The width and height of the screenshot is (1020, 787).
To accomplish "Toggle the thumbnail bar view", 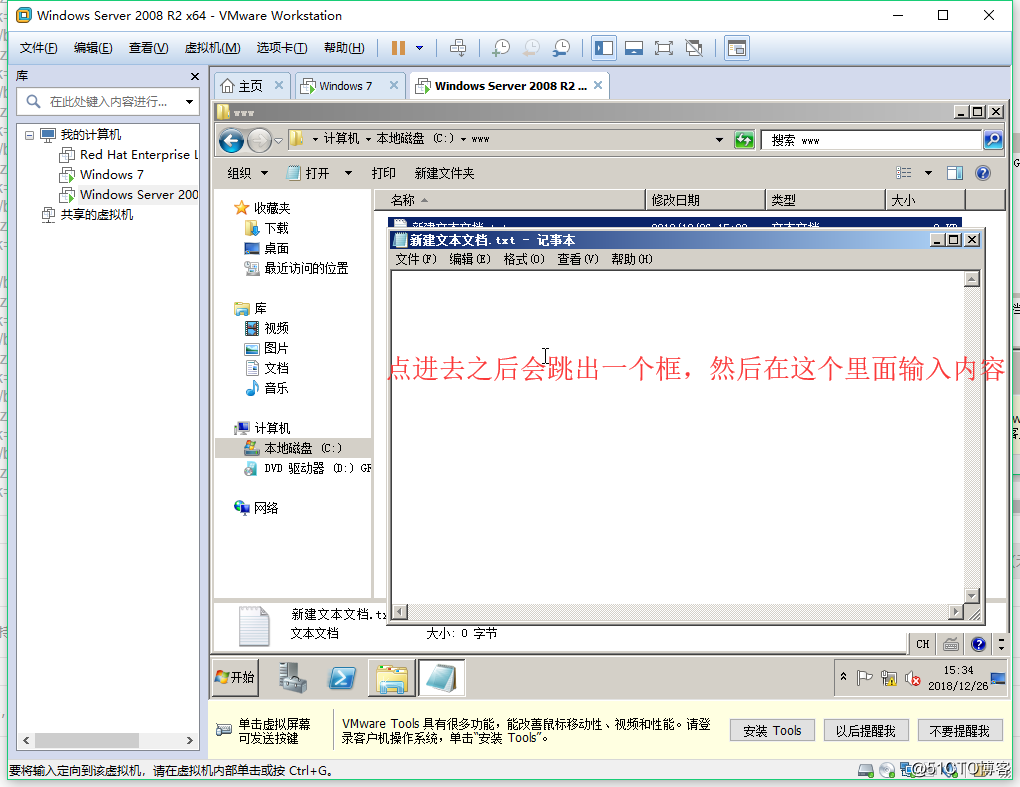I will (x=634, y=47).
